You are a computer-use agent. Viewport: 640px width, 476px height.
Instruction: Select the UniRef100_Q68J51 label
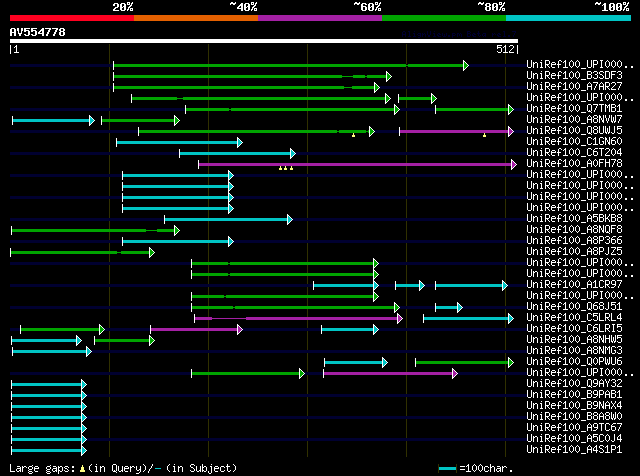[574, 307]
